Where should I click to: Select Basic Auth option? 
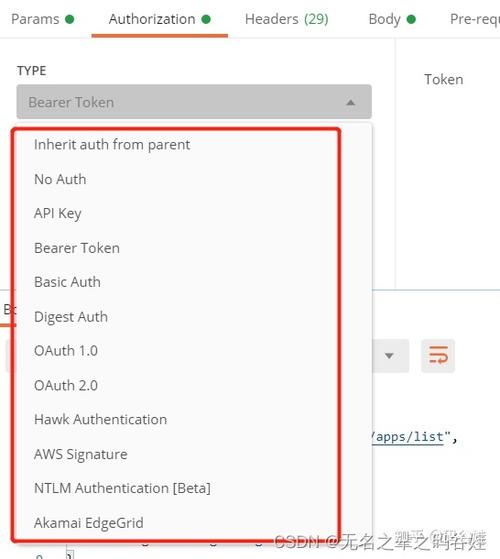click(x=67, y=282)
